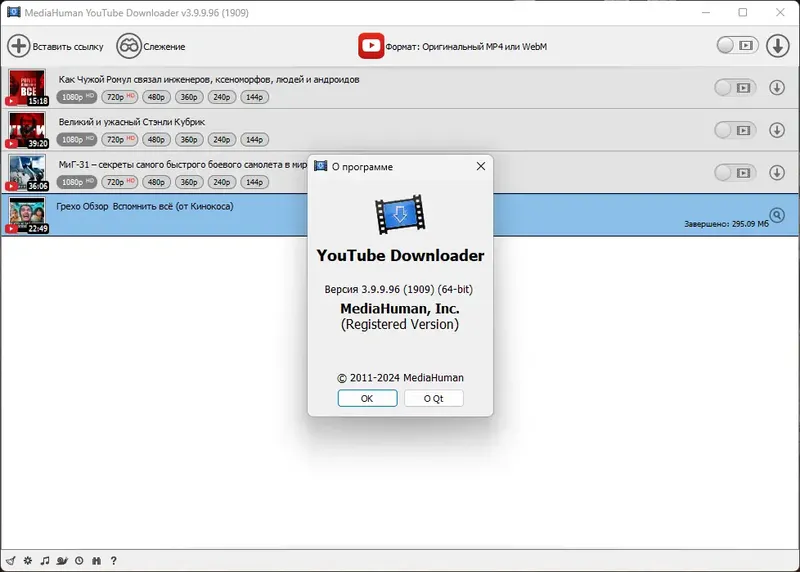Select 144p for Чужой Ромул video
This screenshot has width=800, height=572.
tap(254, 97)
